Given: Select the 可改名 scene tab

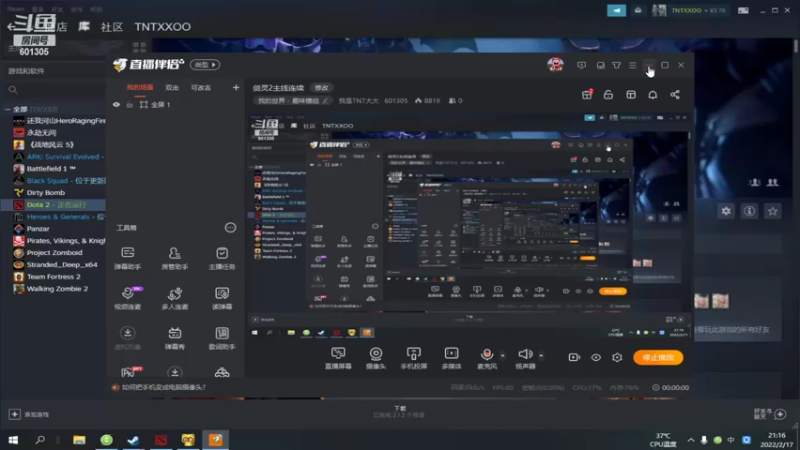Looking at the screenshot, I should point(201,87).
